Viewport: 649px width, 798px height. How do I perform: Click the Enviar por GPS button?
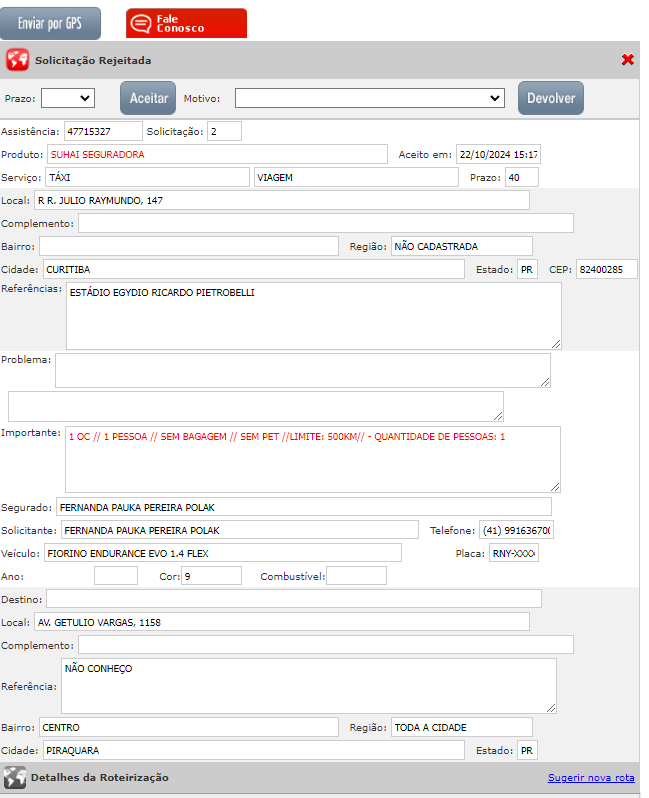(x=51, y=23)
